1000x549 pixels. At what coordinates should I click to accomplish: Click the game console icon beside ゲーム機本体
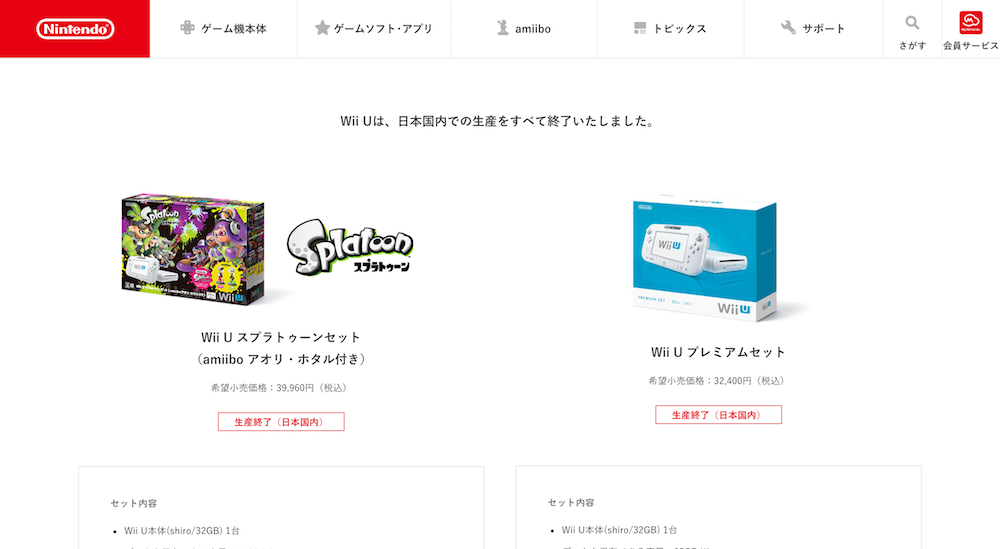[187, 27]
